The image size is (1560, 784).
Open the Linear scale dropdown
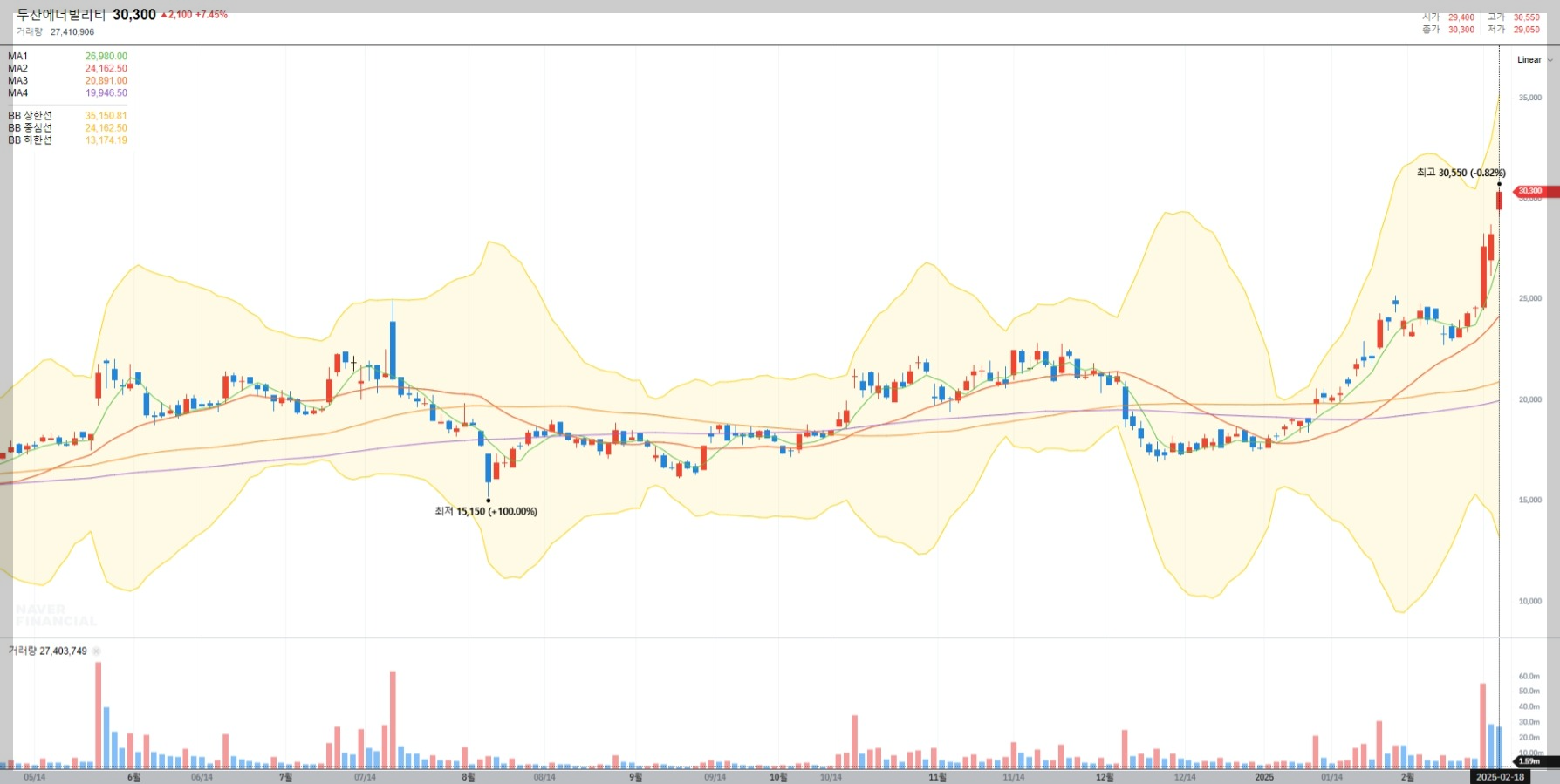point(1534,60)
